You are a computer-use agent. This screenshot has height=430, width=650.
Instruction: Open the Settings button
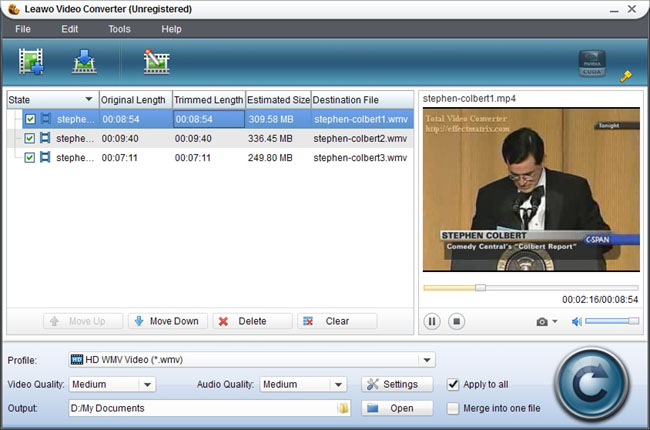click(x=397, y=384)
